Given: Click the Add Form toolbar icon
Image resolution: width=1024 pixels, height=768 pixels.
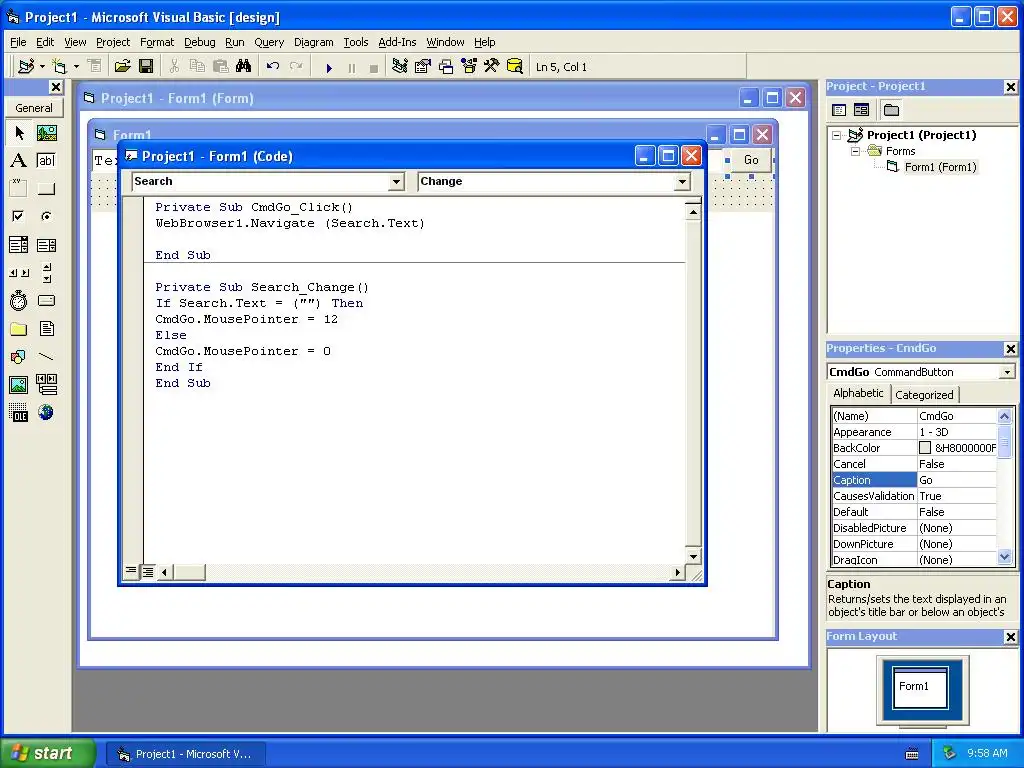Looking at the screenshot, I should pyautogui.click(x=59, y=67).
